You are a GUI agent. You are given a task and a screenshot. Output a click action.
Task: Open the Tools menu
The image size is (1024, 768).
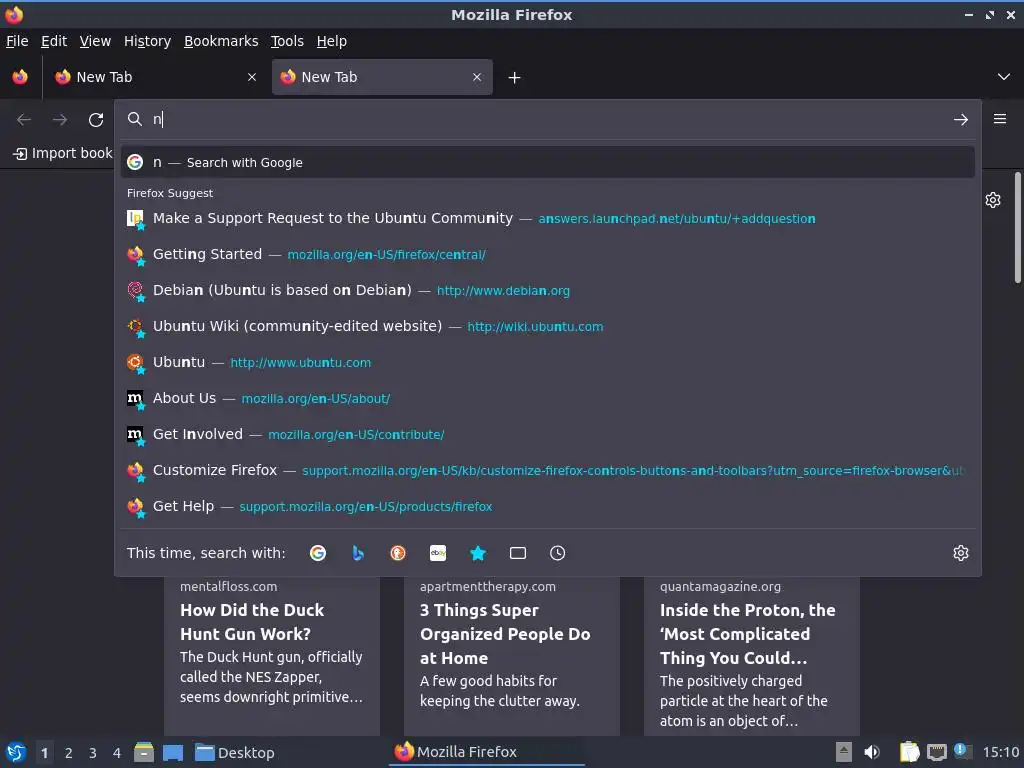coord(287,41)
